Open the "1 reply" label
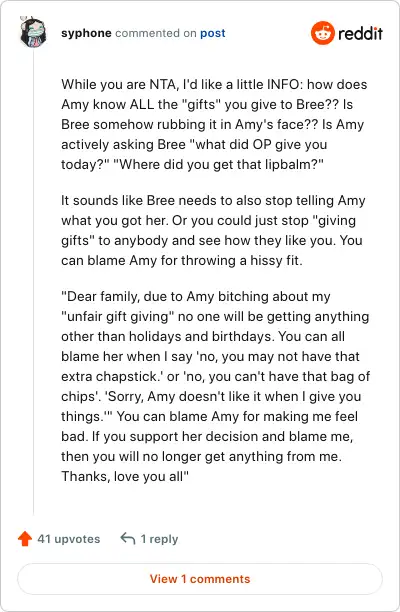The width and height of the screenshot is (400, 612). click(x=159, y=539)
